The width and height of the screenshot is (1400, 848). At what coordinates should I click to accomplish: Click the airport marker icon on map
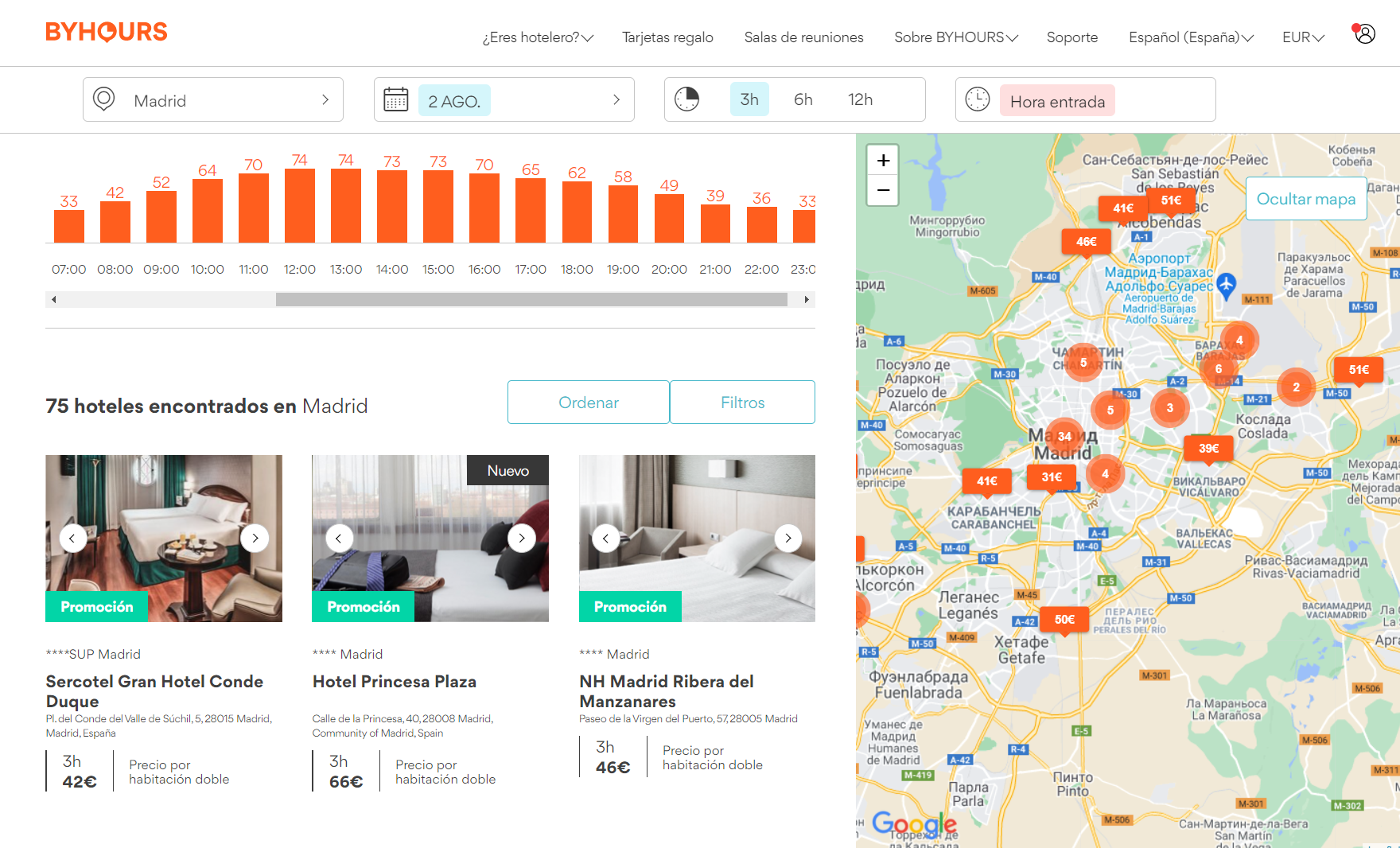pos(1227,285)
